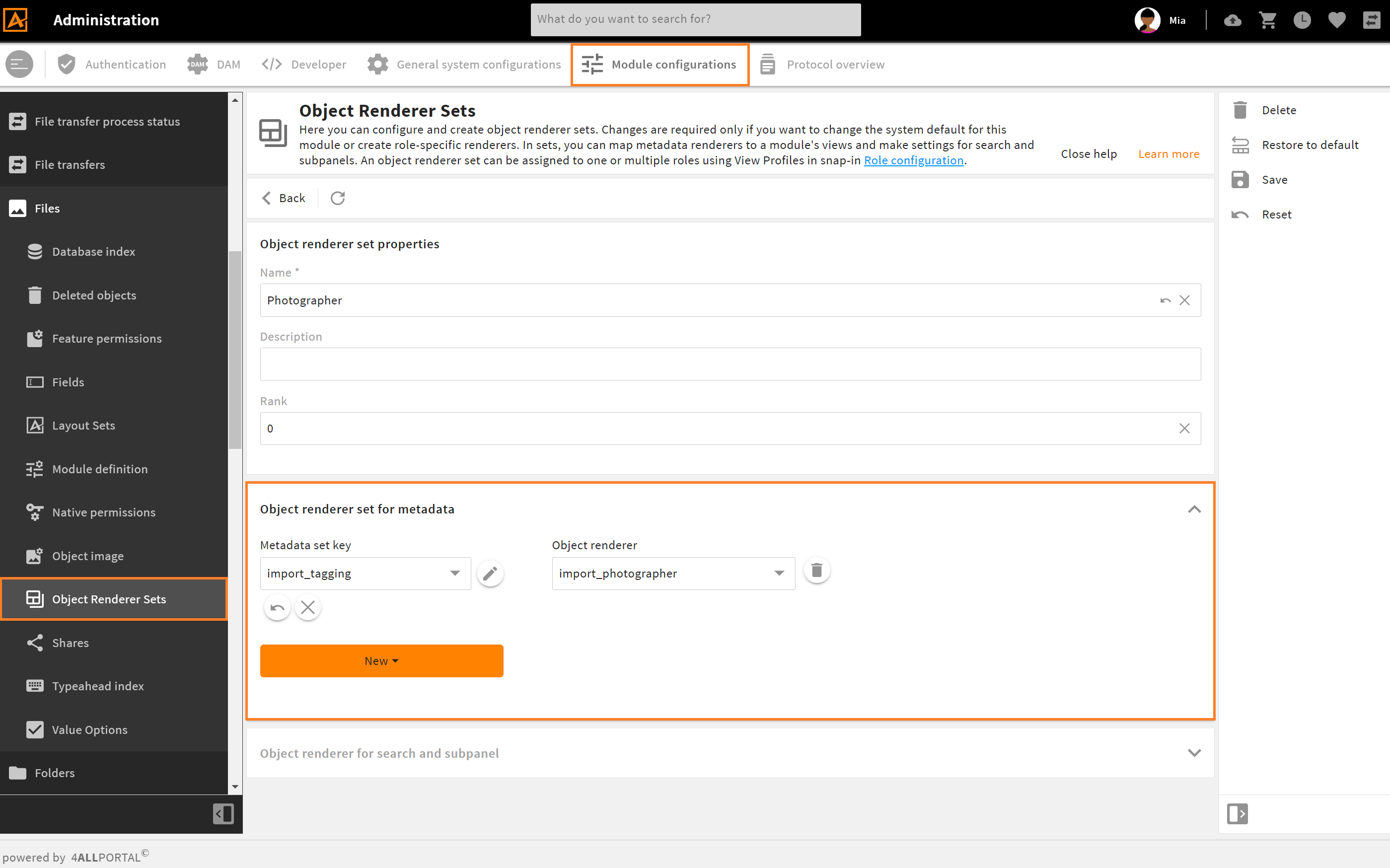The image size is (1390, 868).
Task: Open Value Options in the sidebar
Action: (114, 729)
